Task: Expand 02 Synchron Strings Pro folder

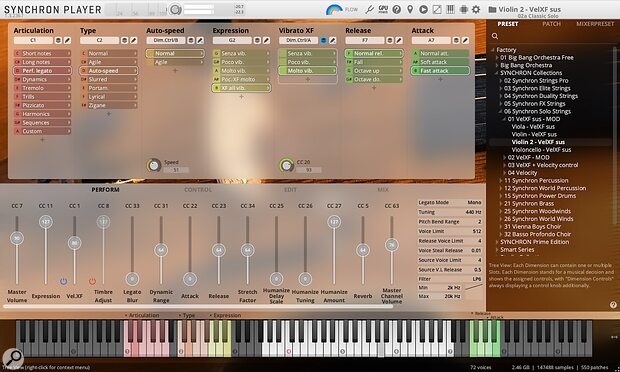Action: (x=501, y=81)
